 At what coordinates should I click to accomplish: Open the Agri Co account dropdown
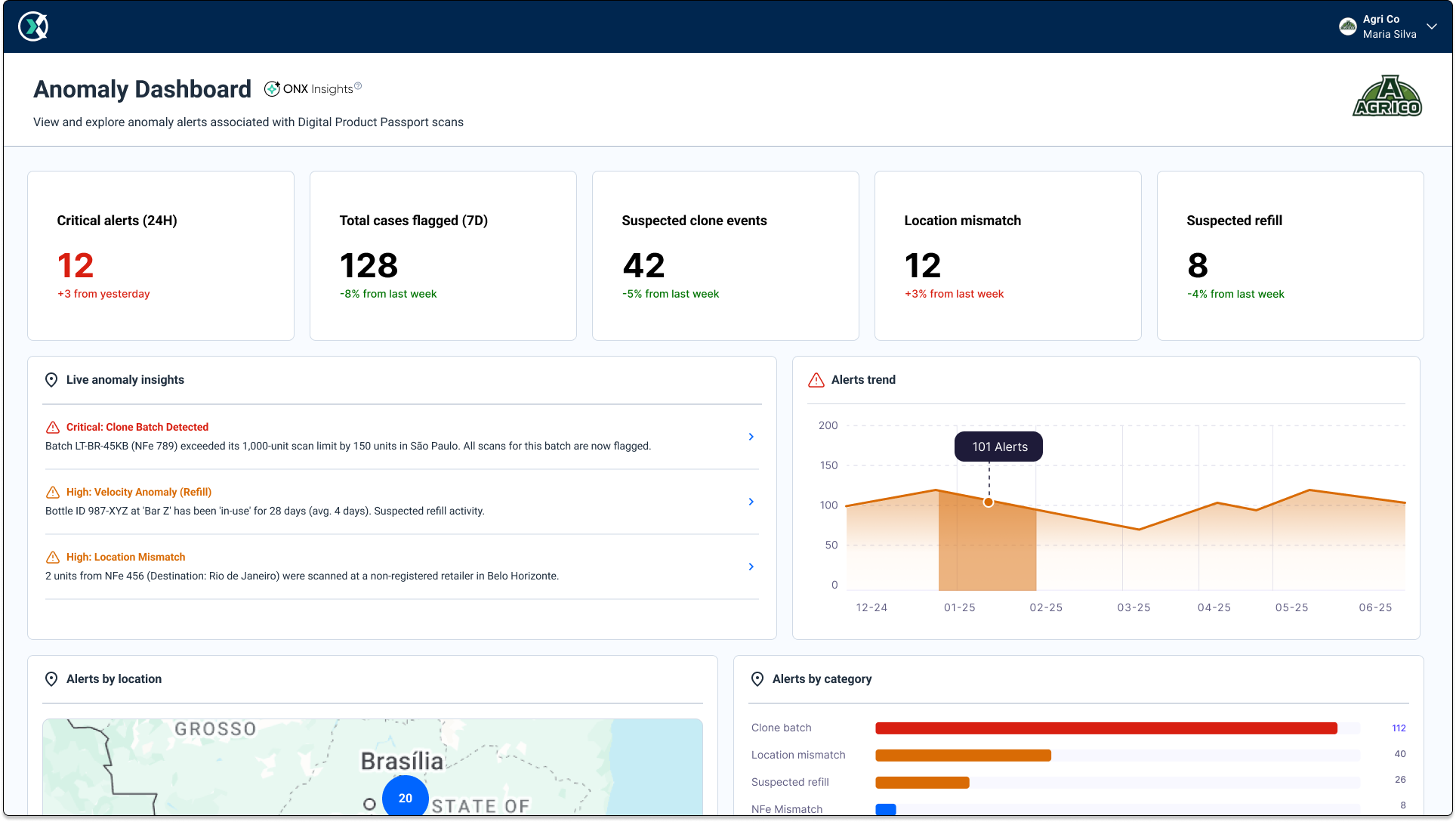point(1432,26)
